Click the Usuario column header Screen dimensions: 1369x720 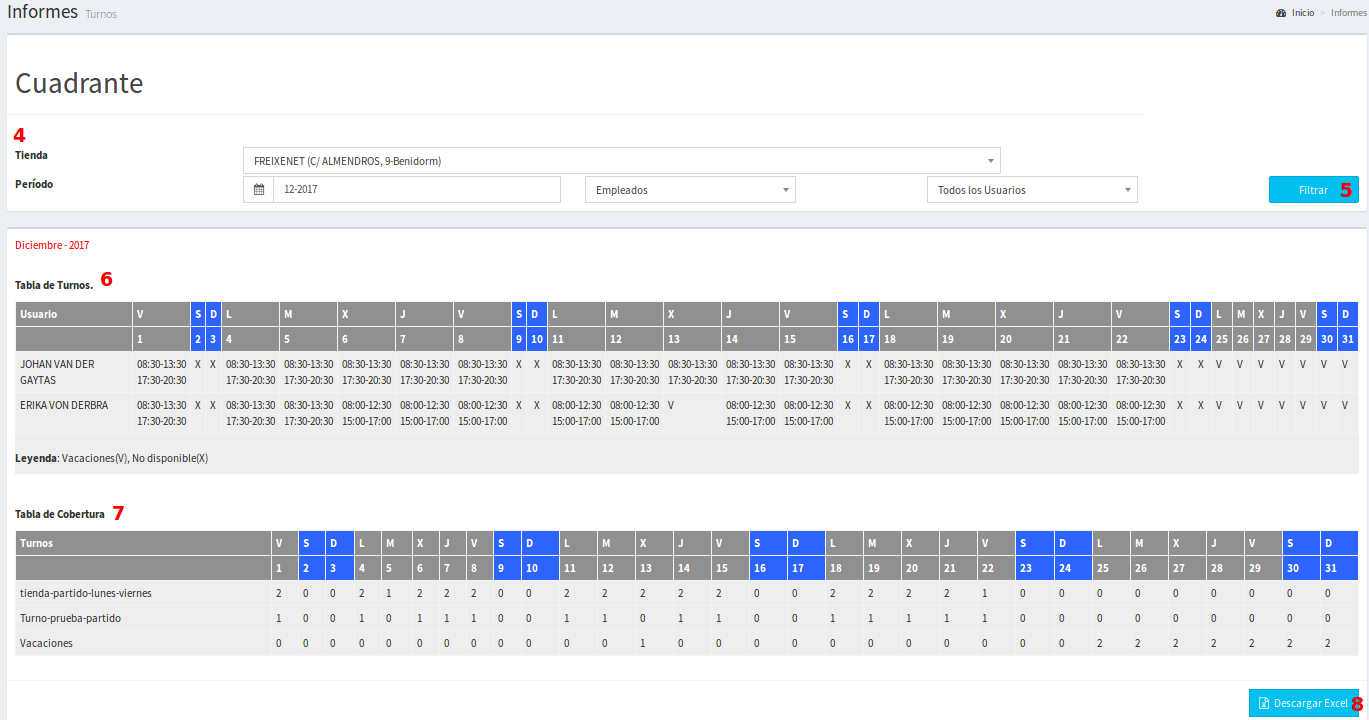coord(74,314)
